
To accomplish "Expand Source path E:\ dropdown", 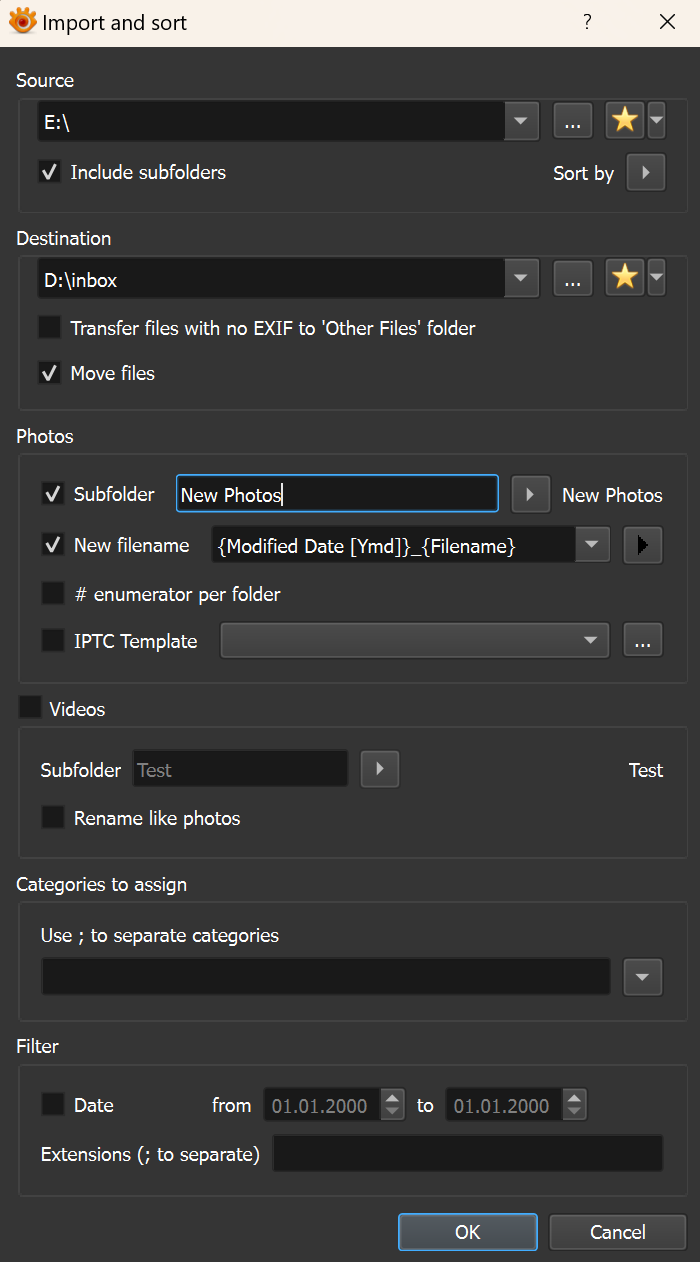I will (521, 122).
